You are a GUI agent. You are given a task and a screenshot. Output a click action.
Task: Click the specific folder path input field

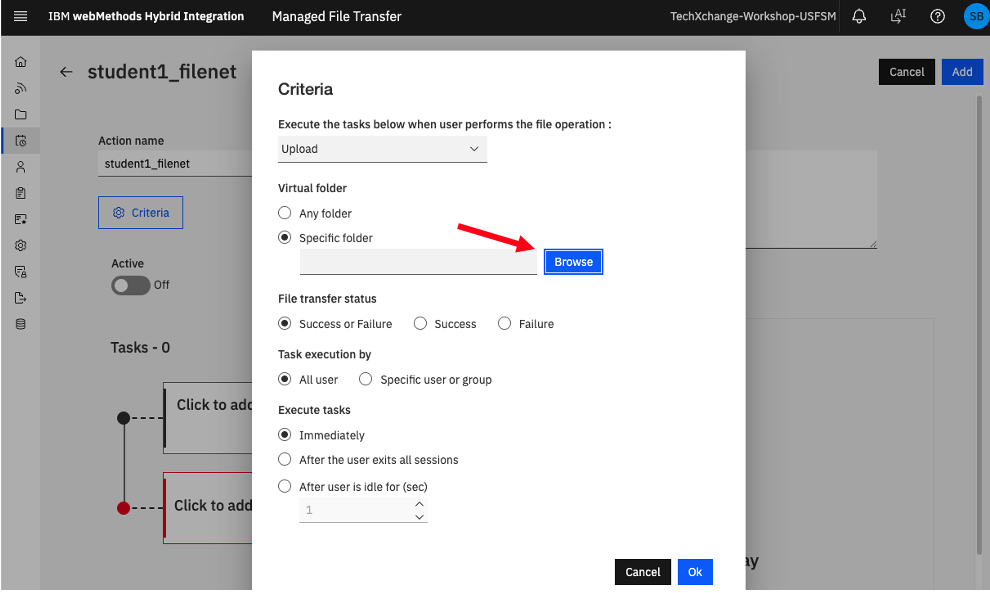pos(418,262)
